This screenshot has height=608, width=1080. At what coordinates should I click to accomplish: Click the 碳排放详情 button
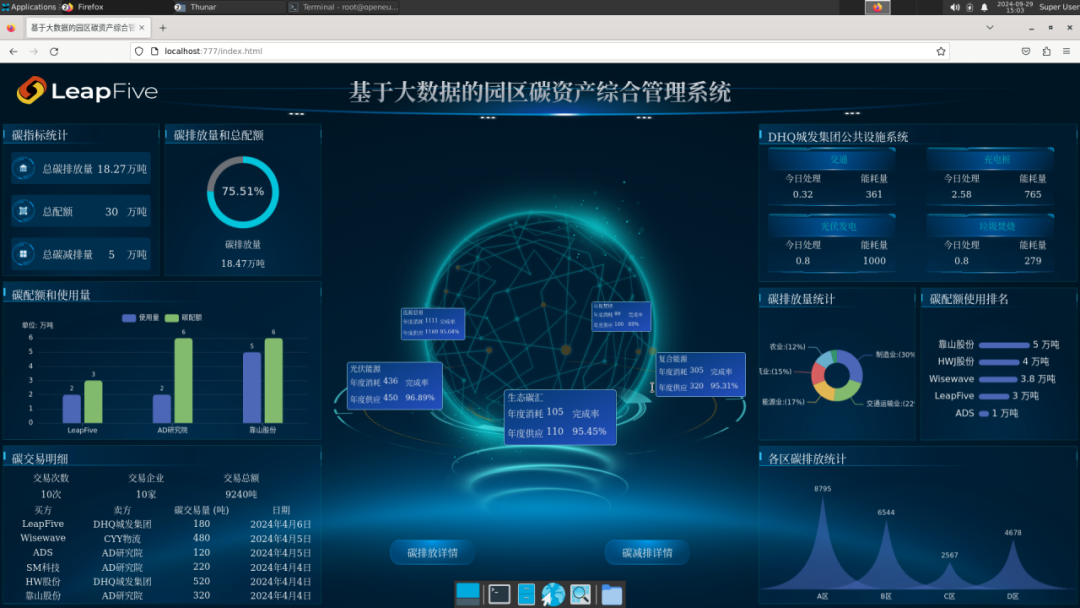click(433, 553)
